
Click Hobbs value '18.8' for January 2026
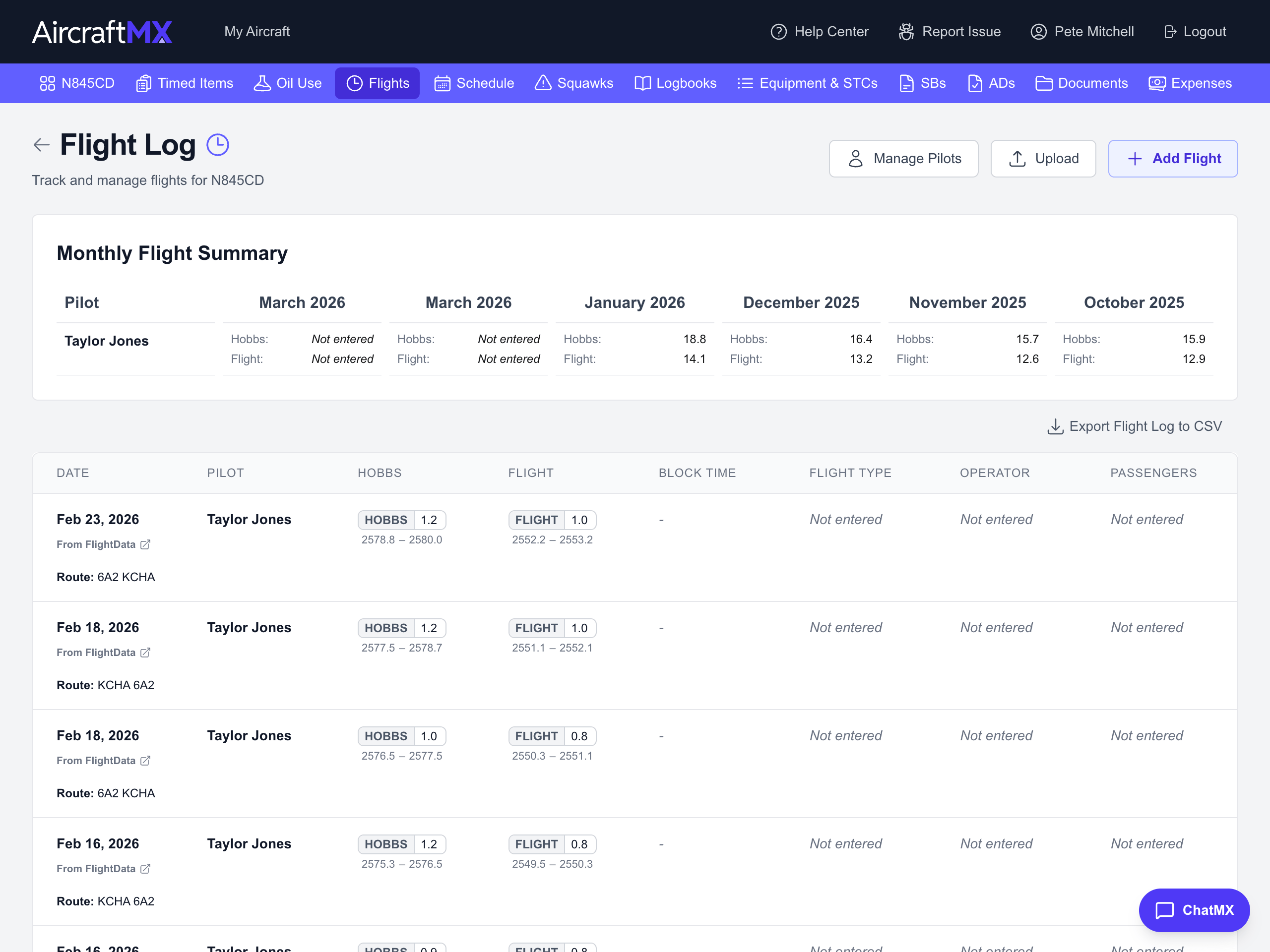point(694,339)
